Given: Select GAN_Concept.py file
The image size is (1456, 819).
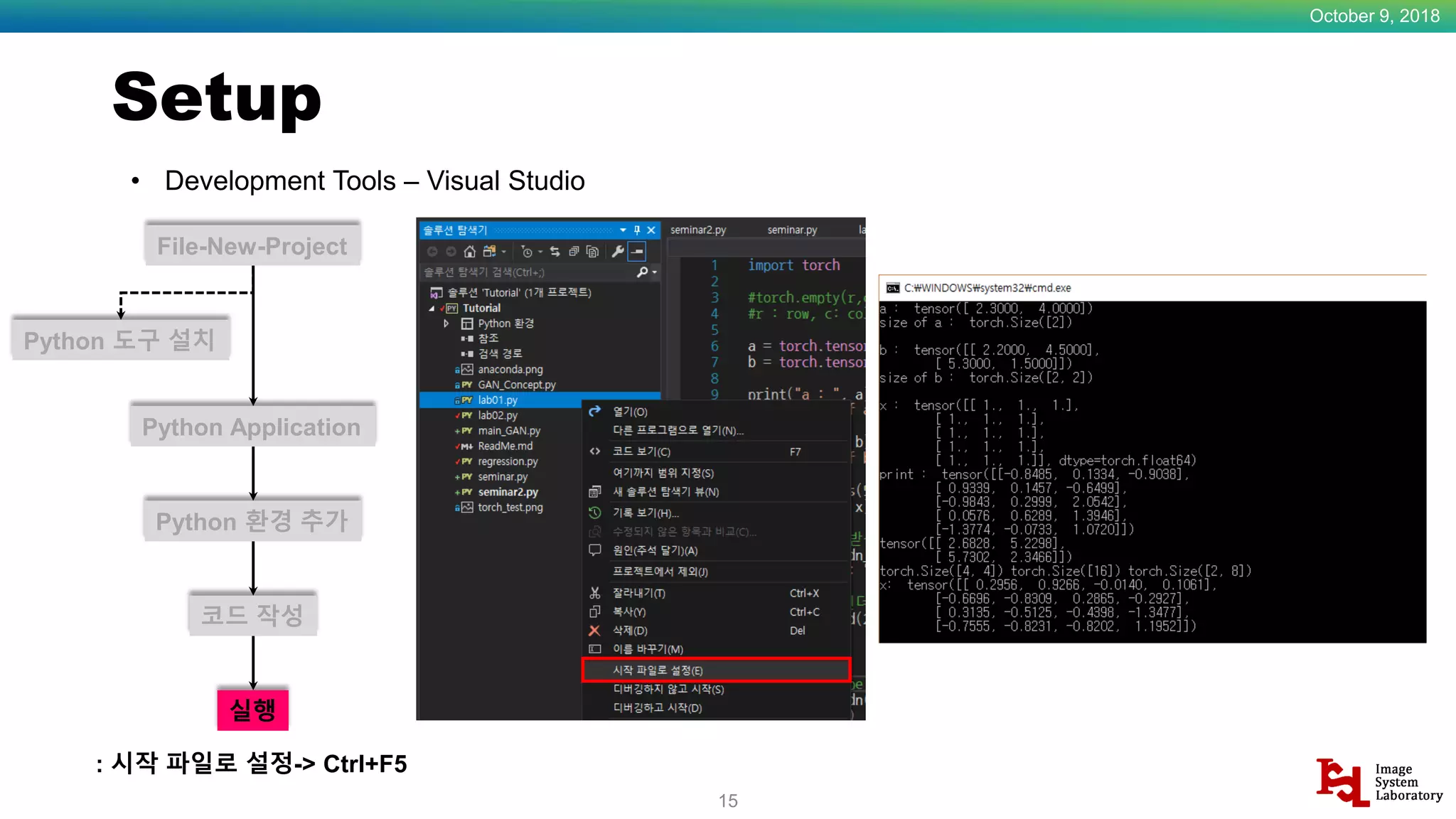Looking at the screenshot, I should 516,385.
